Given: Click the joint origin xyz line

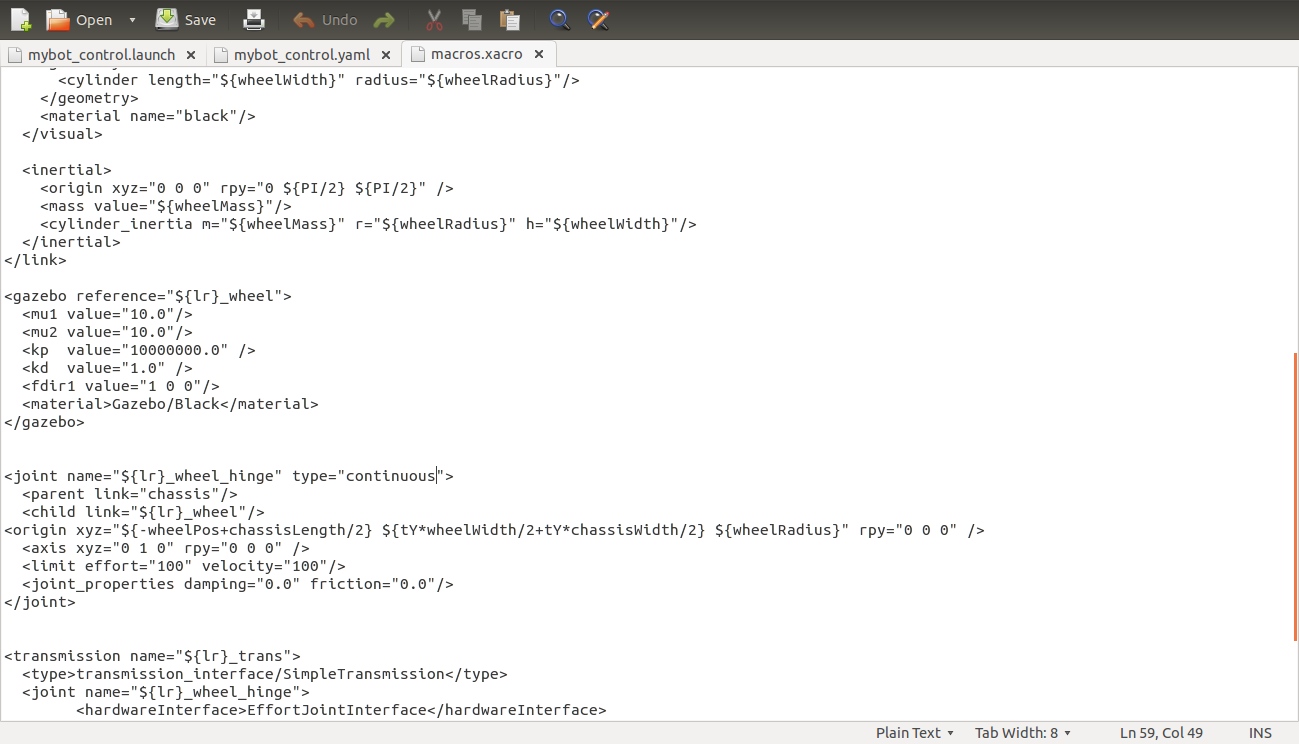Looking at the screenshot, I should point(494,530).
